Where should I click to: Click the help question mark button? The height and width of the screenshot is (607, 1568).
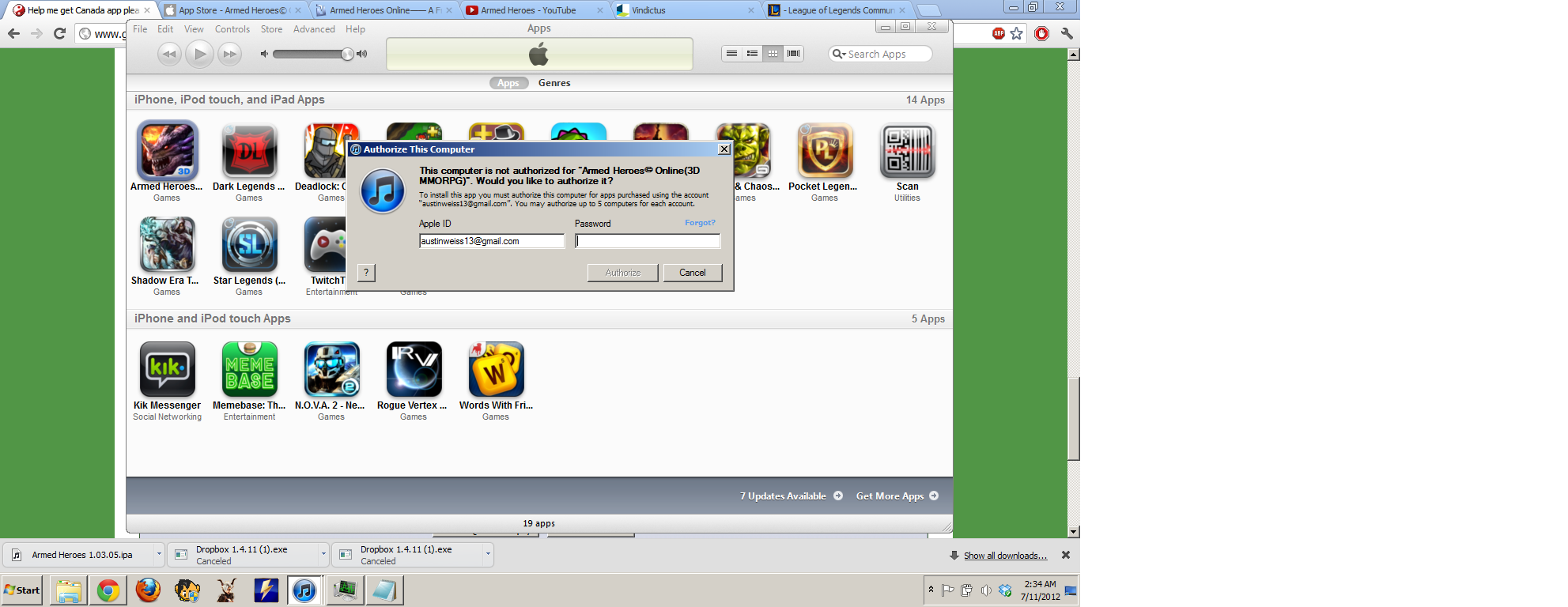[x=366, y=273]
